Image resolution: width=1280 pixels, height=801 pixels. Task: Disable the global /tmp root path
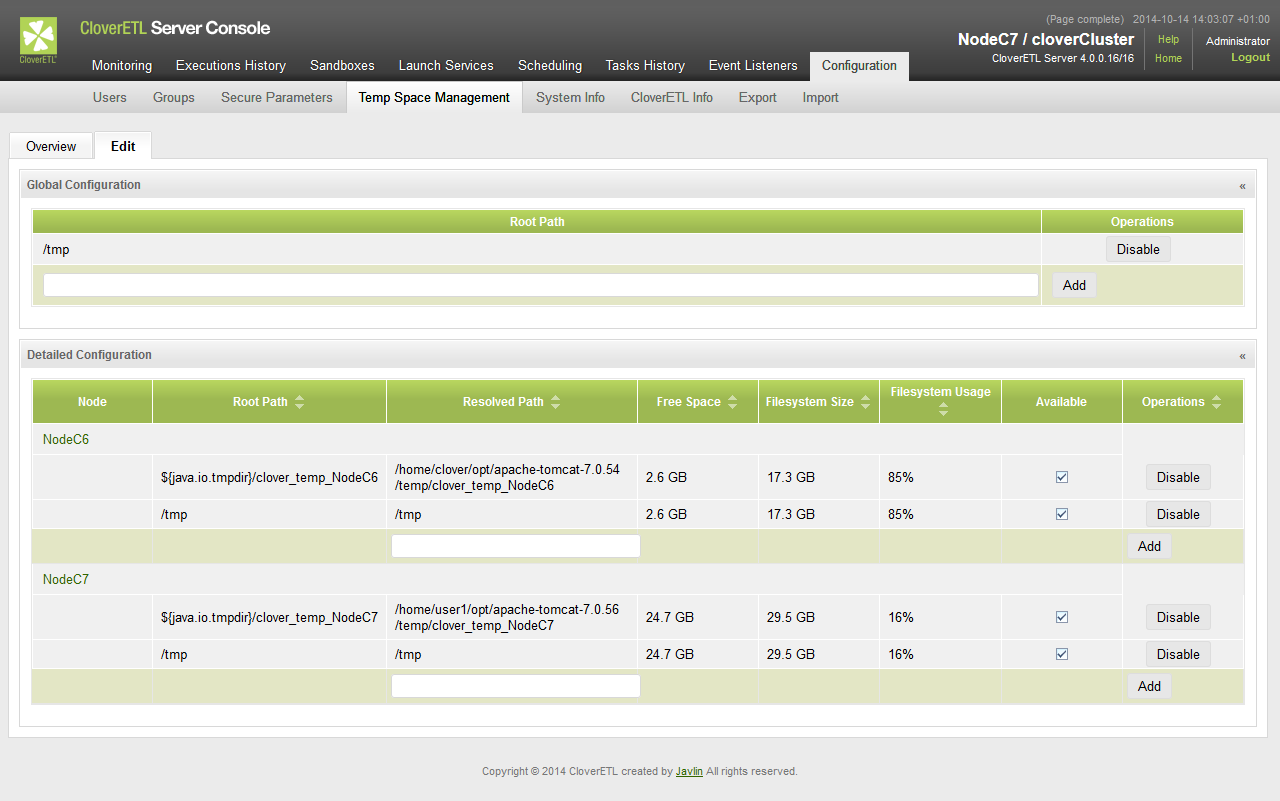pos(1138,249)
